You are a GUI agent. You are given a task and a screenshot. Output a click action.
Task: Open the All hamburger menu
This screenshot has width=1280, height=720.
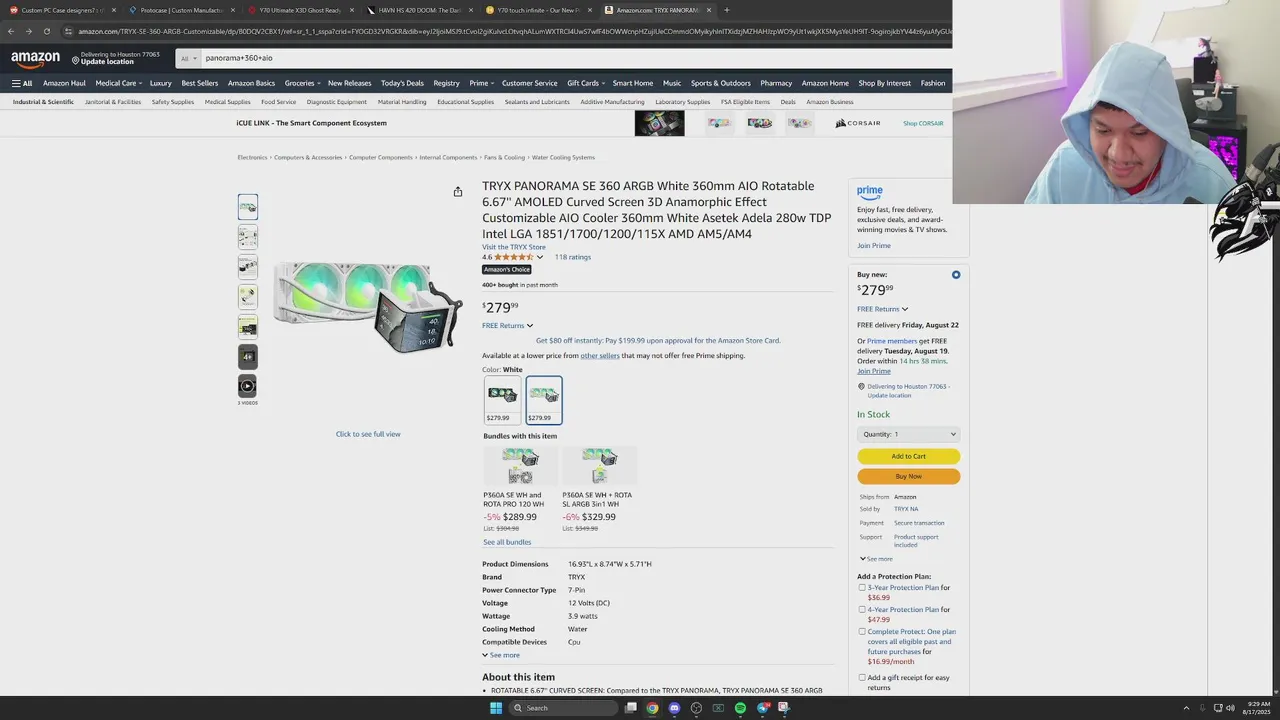point(22,83)
